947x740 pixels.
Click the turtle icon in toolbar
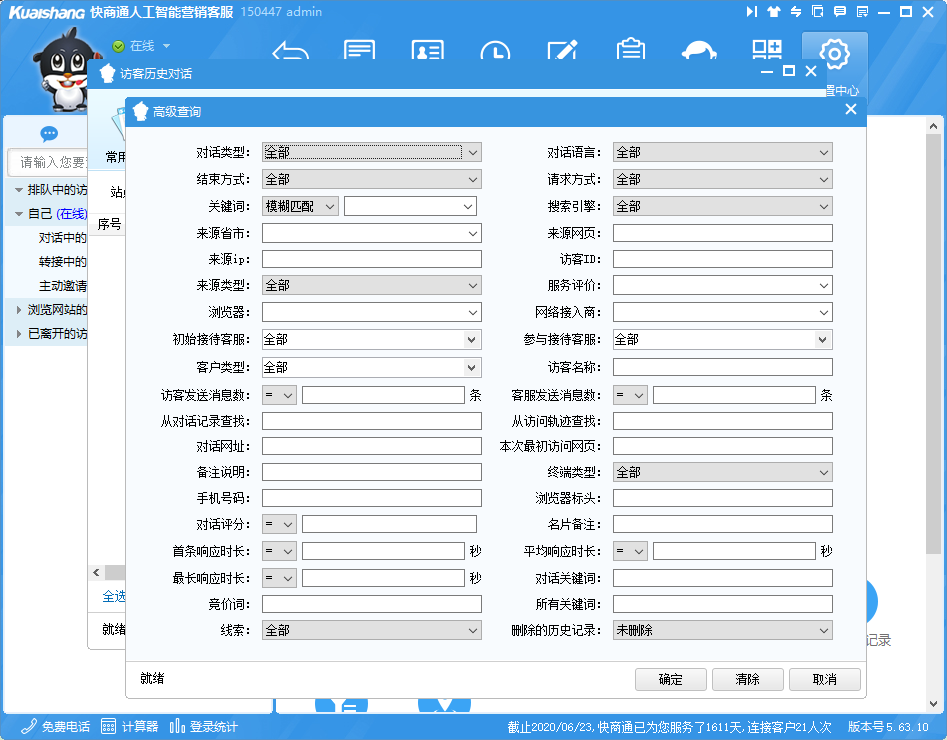point(699,52)
